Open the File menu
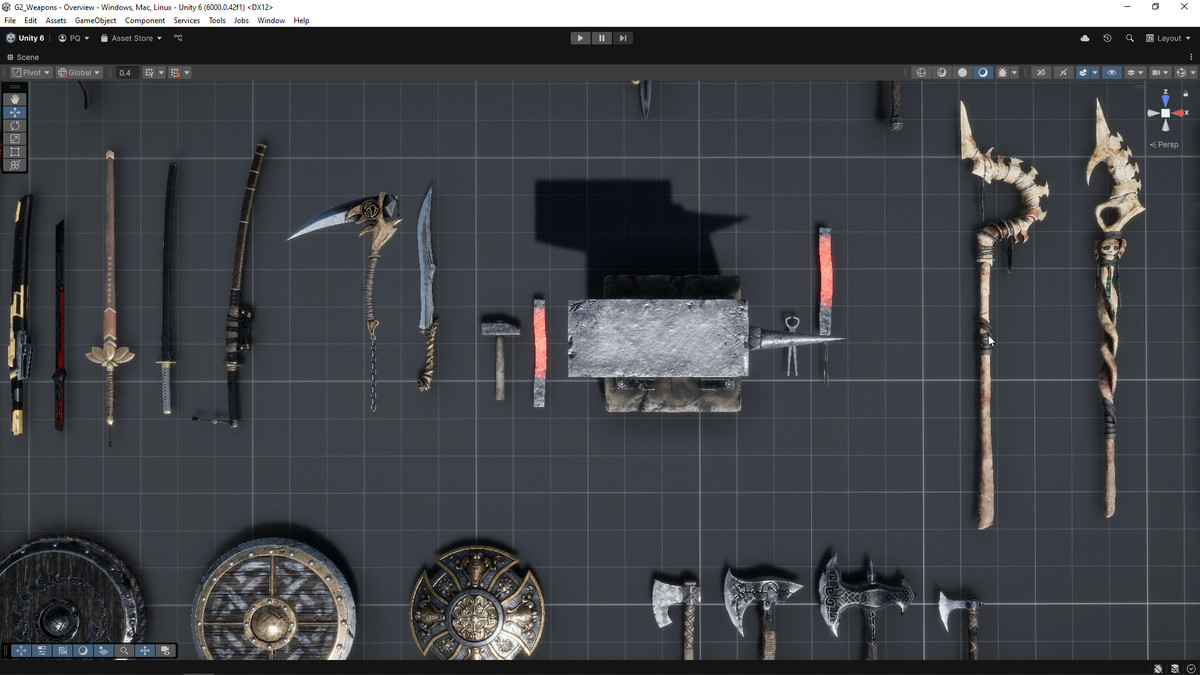Viewport: 1200px width, 675px height. [x=10, y=20]
